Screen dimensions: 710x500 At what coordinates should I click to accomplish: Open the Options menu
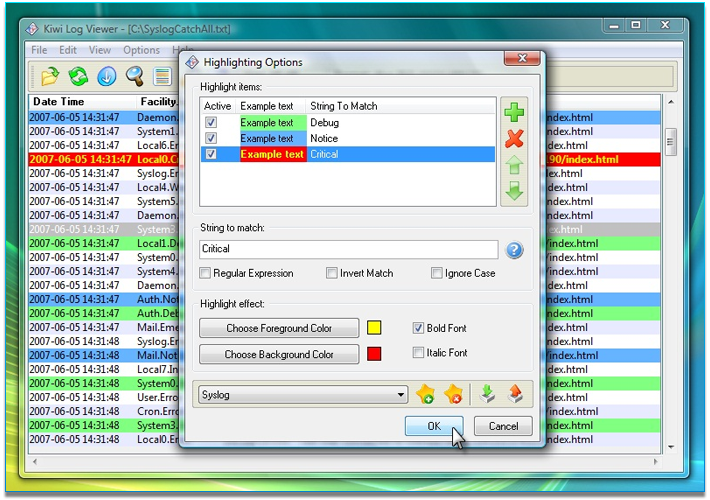point(141,50)
